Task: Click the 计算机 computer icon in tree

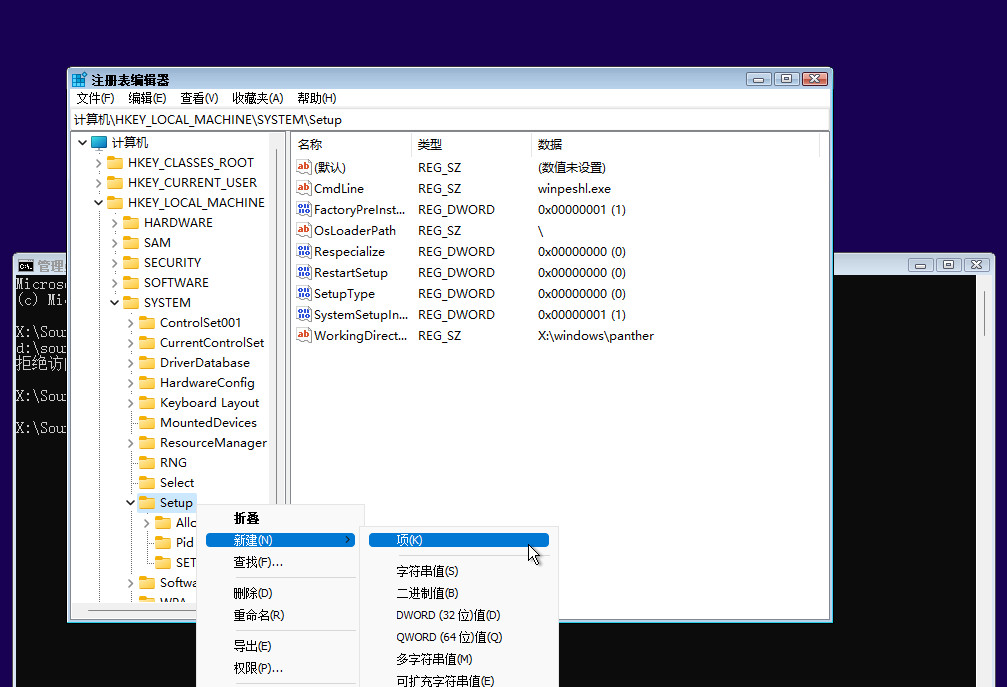Action: (99, 143)
